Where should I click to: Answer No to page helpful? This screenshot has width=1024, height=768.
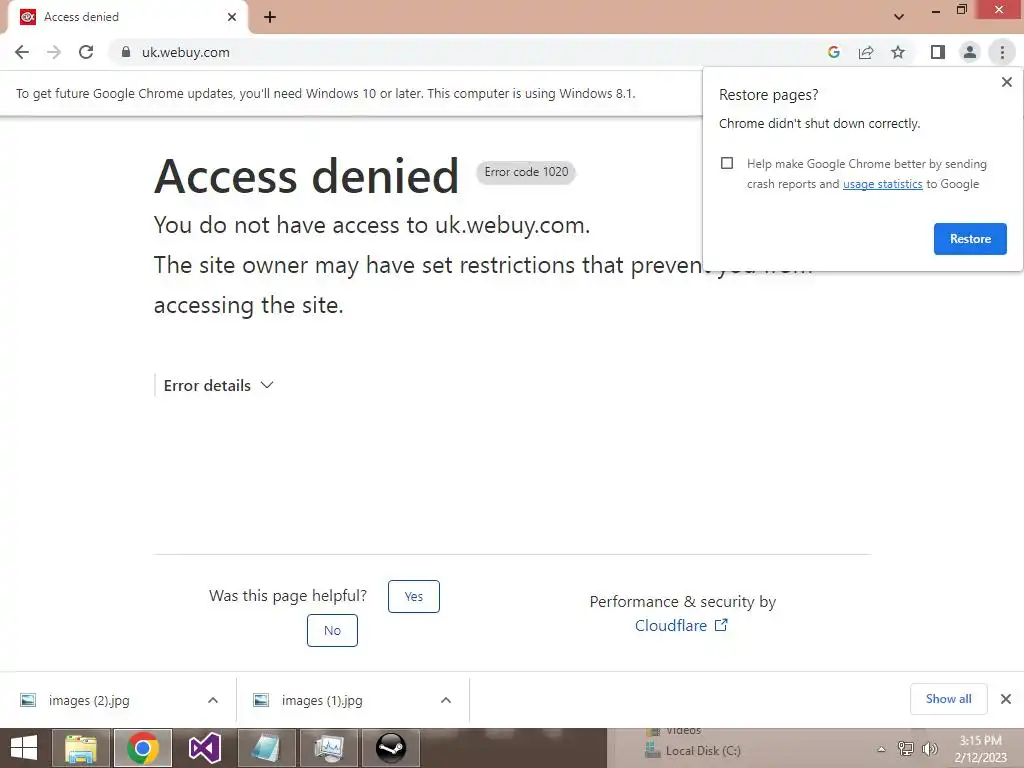pyautogui.click(x=332, y=630)
